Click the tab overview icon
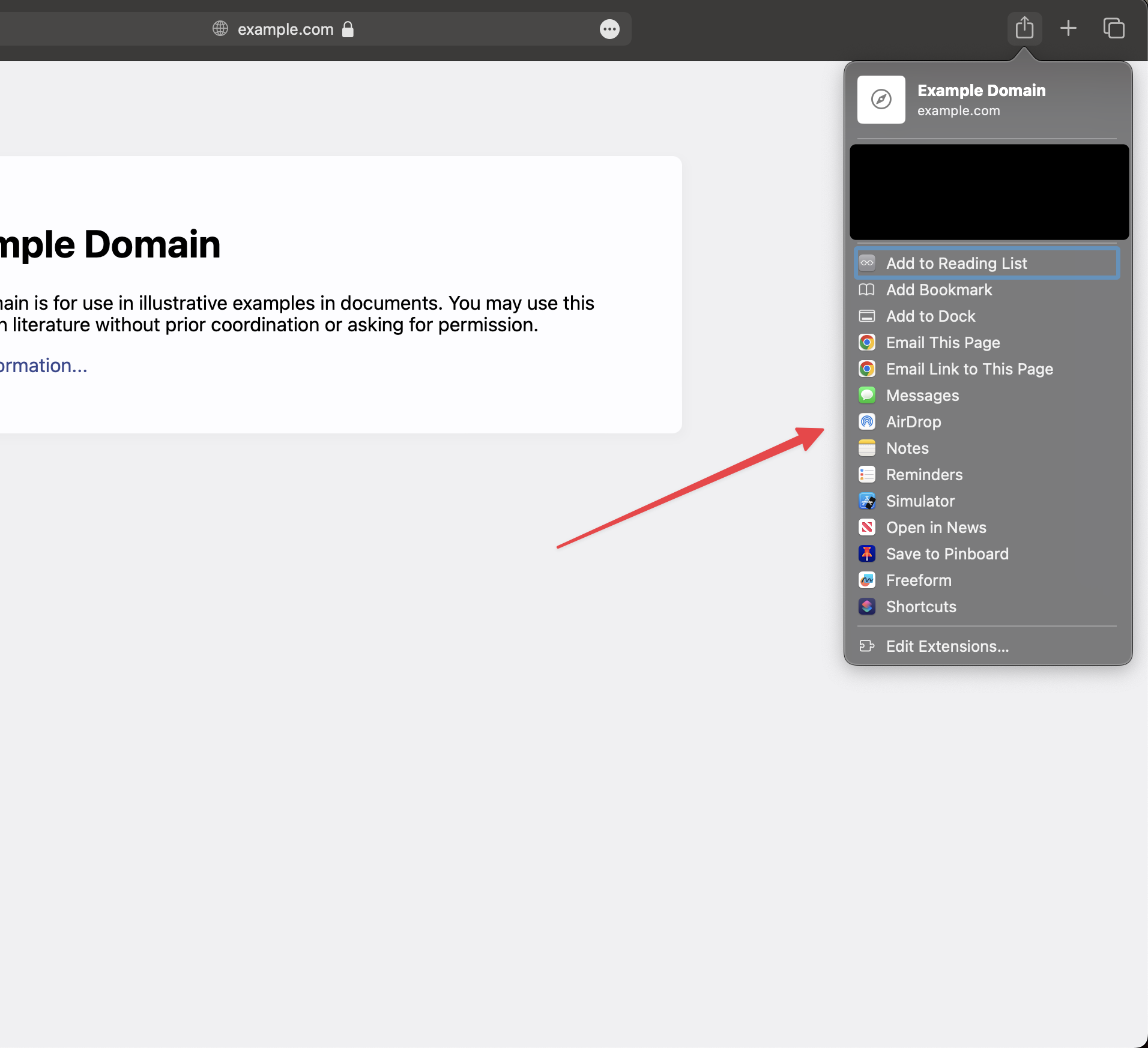This screenshot has width=1148, height=1048. pyautogui.click(x=1114, y=28)
